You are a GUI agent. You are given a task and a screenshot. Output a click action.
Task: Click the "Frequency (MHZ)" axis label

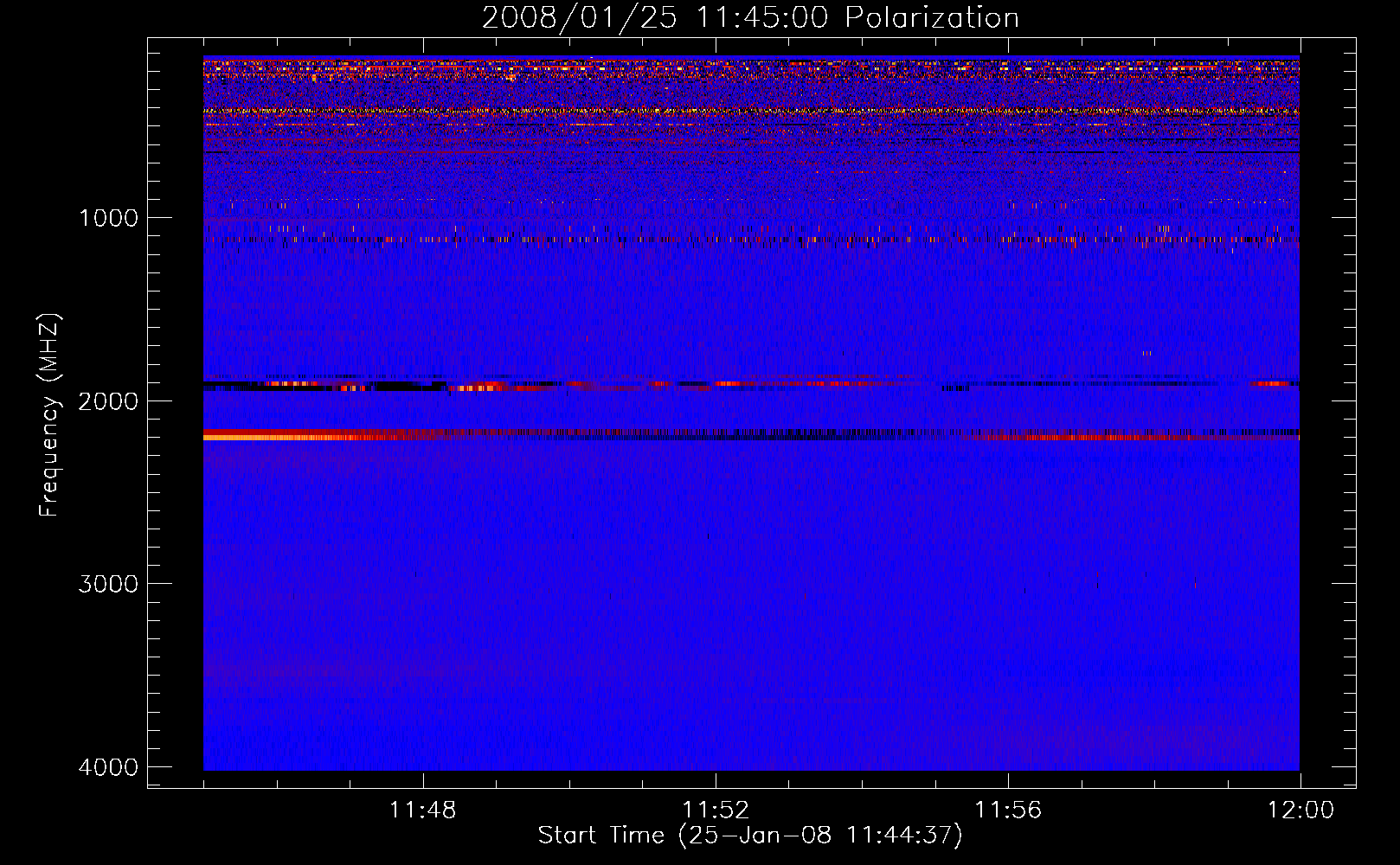click(x=49, y=414)
